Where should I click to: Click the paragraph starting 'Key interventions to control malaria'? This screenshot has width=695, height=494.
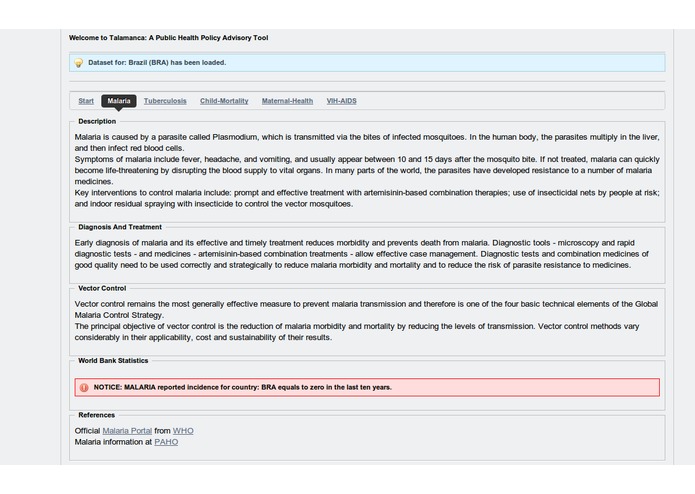click(x=367, y=198)
